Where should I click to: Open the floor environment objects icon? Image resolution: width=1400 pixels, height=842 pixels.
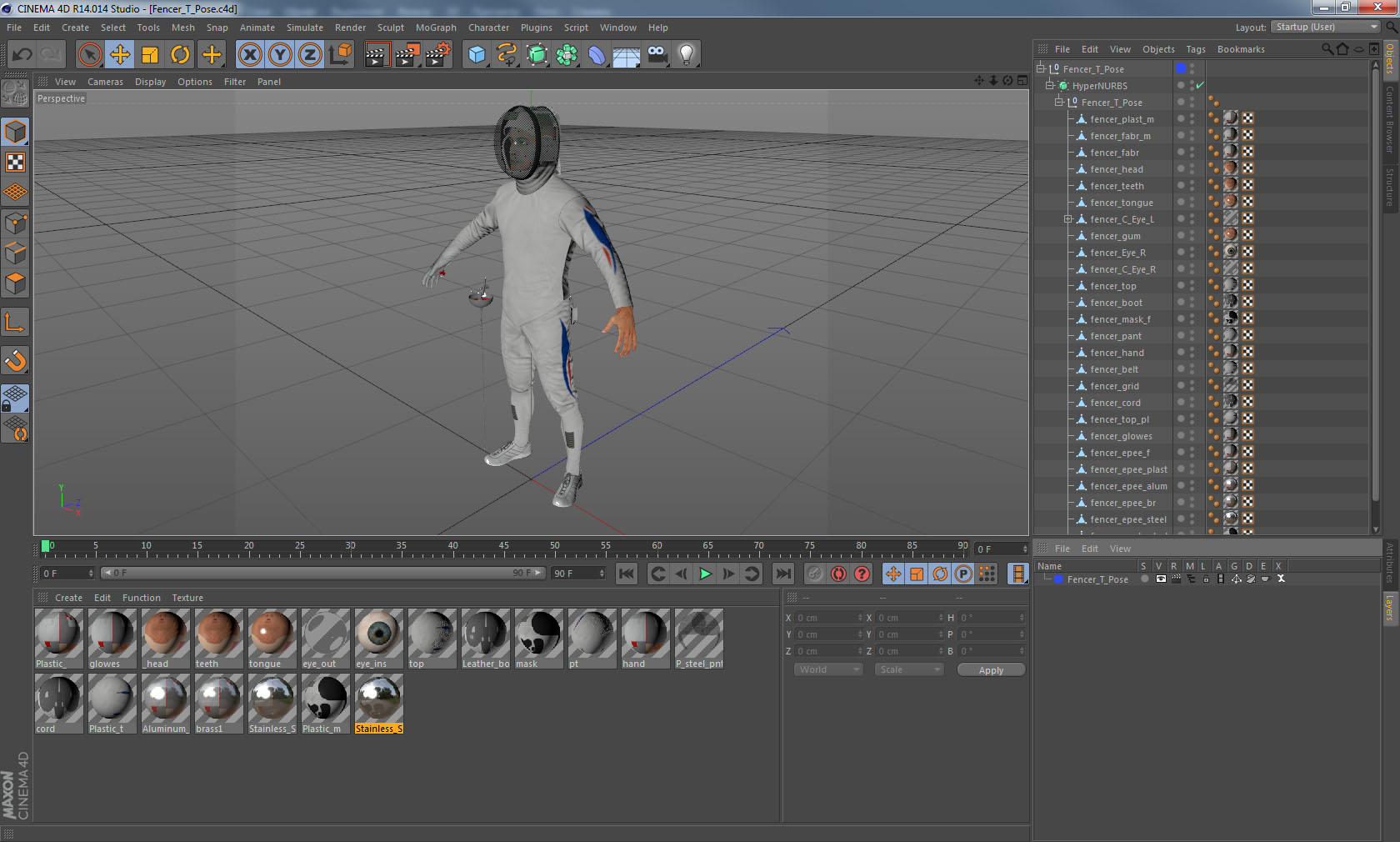coord(627,55)
